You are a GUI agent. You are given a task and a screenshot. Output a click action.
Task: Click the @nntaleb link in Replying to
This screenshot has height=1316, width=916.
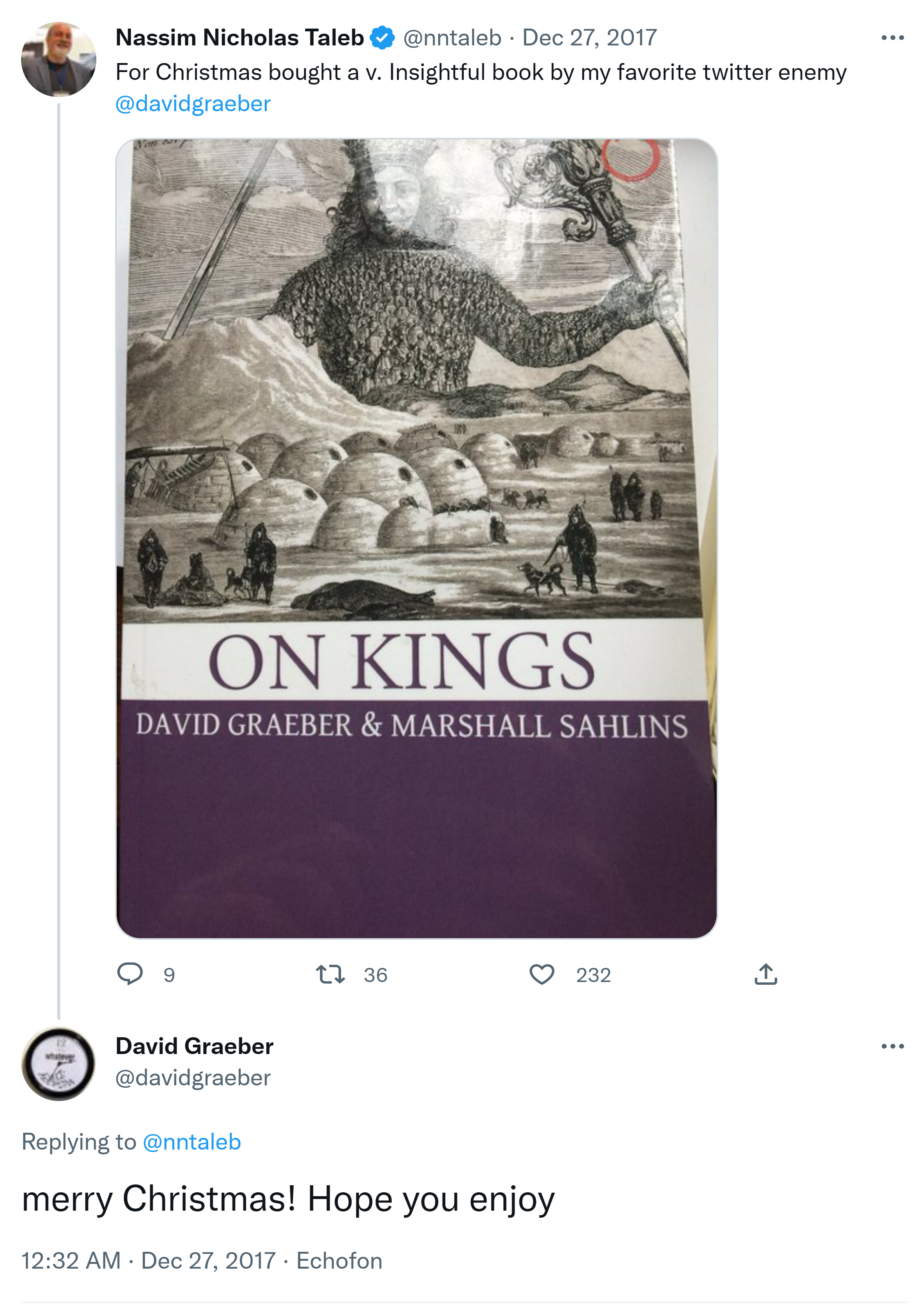[x=192, y=1142]
